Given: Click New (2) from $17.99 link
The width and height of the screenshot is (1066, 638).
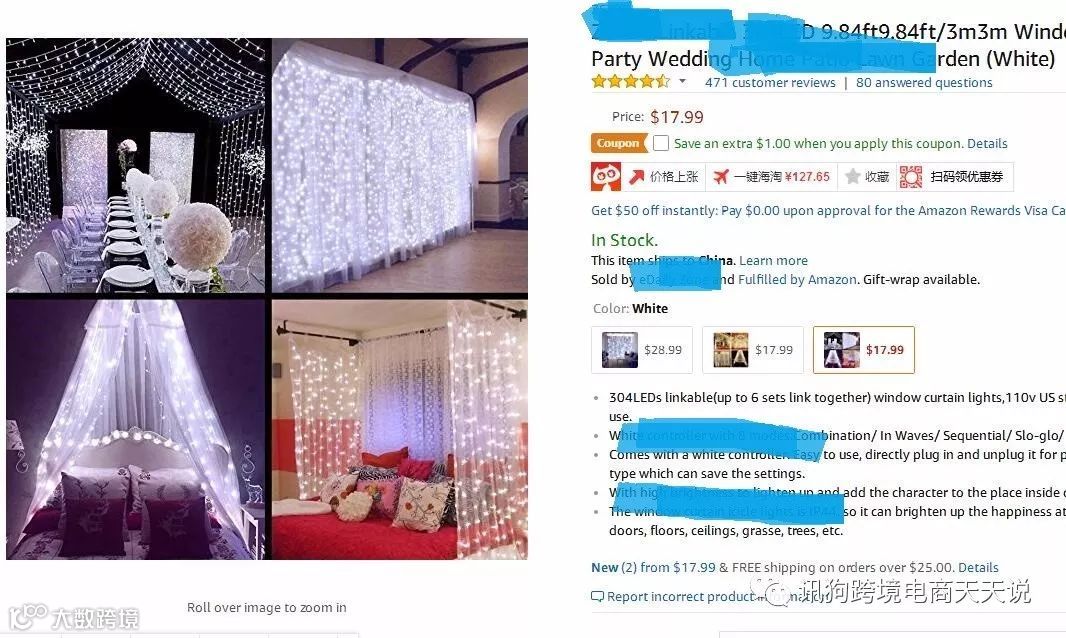Looking at the screenshot, I should pyautogui.click(x=653, y=567).
